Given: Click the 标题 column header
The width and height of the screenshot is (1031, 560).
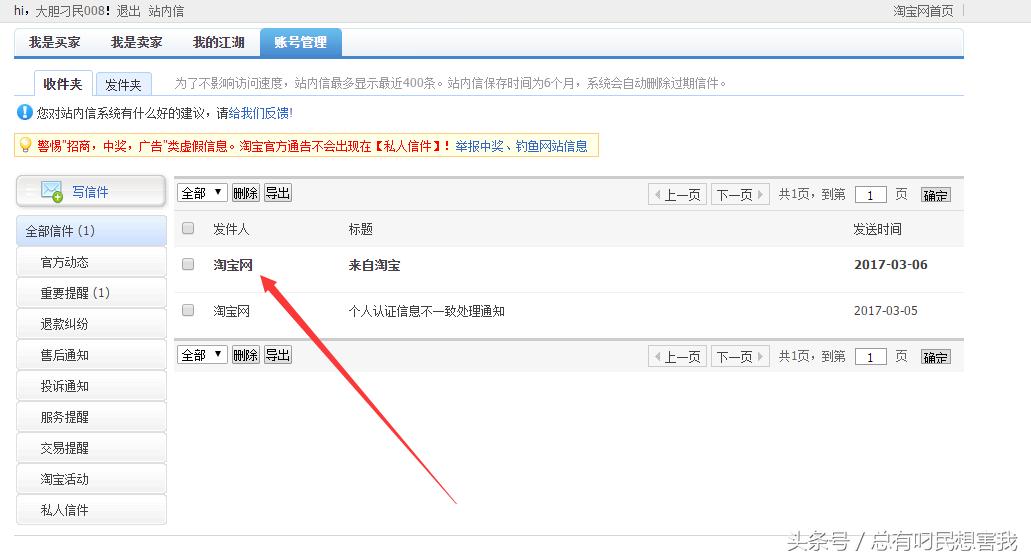Looking at the screenshot, I should coord(360,229).
